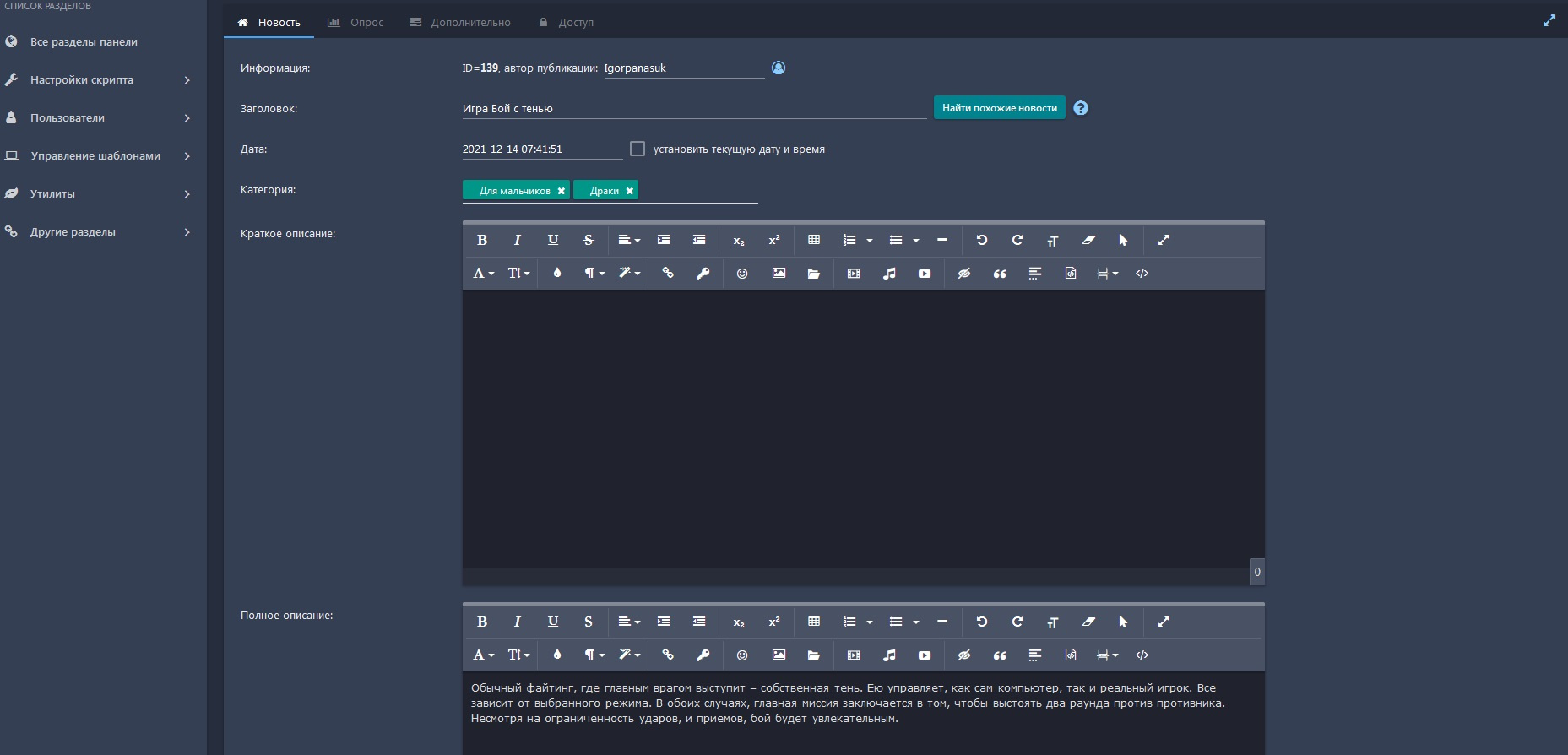Clear formatting with the eraser in the full description editor

(1088, 622)
